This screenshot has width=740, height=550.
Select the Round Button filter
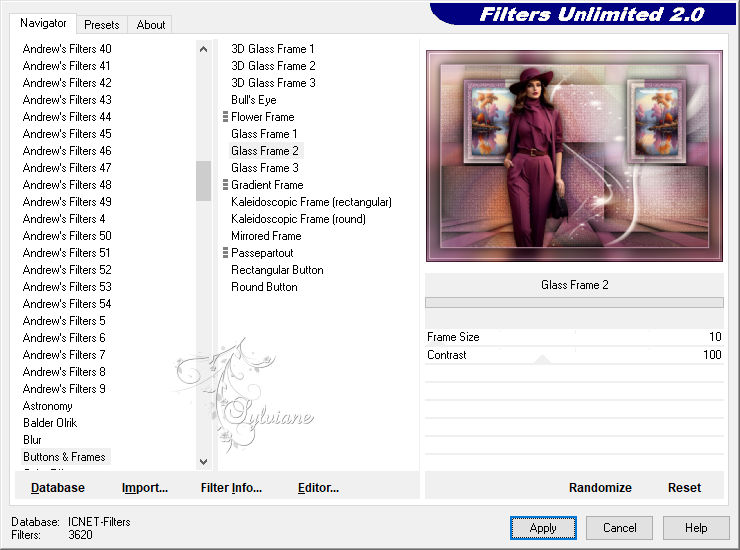pos(264,287)
